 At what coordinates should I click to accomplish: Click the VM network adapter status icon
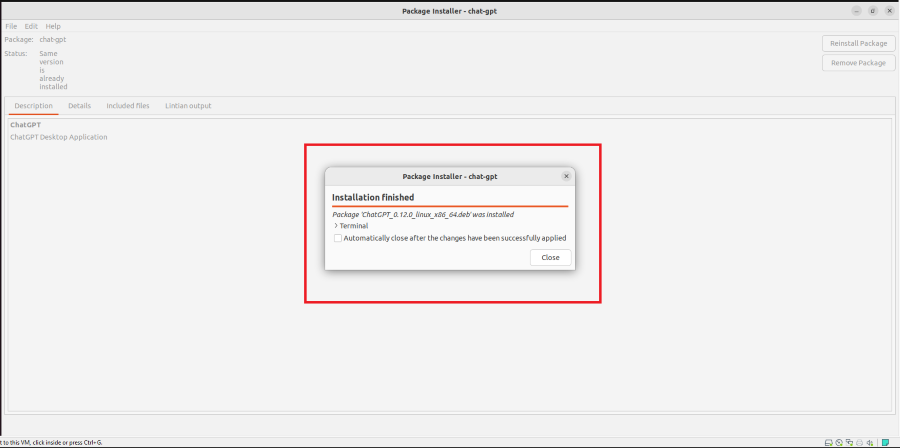coord(849,442)
